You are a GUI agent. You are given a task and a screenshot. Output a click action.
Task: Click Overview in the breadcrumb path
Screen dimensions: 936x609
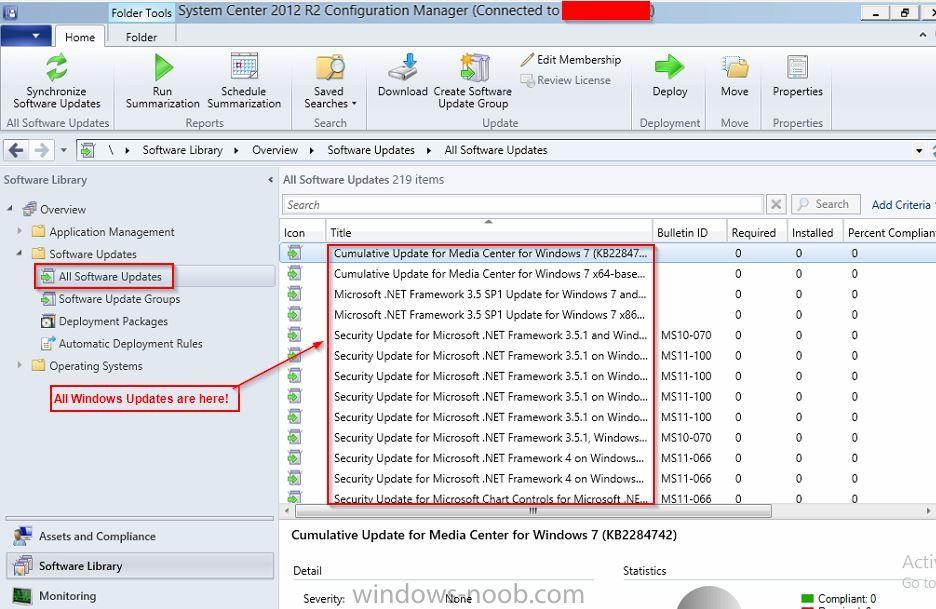[275, 150]
